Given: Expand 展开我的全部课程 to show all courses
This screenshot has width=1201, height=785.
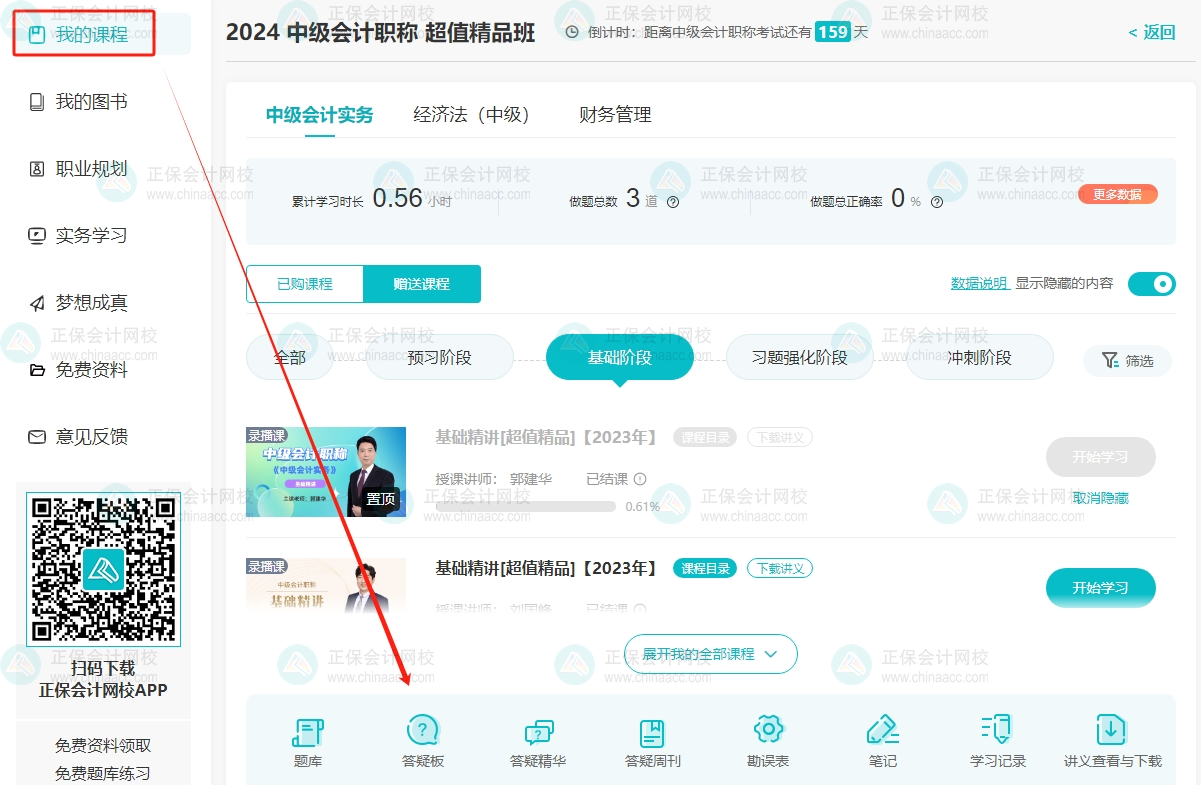Looking at the screenshot, I should [x=710, y=653].
